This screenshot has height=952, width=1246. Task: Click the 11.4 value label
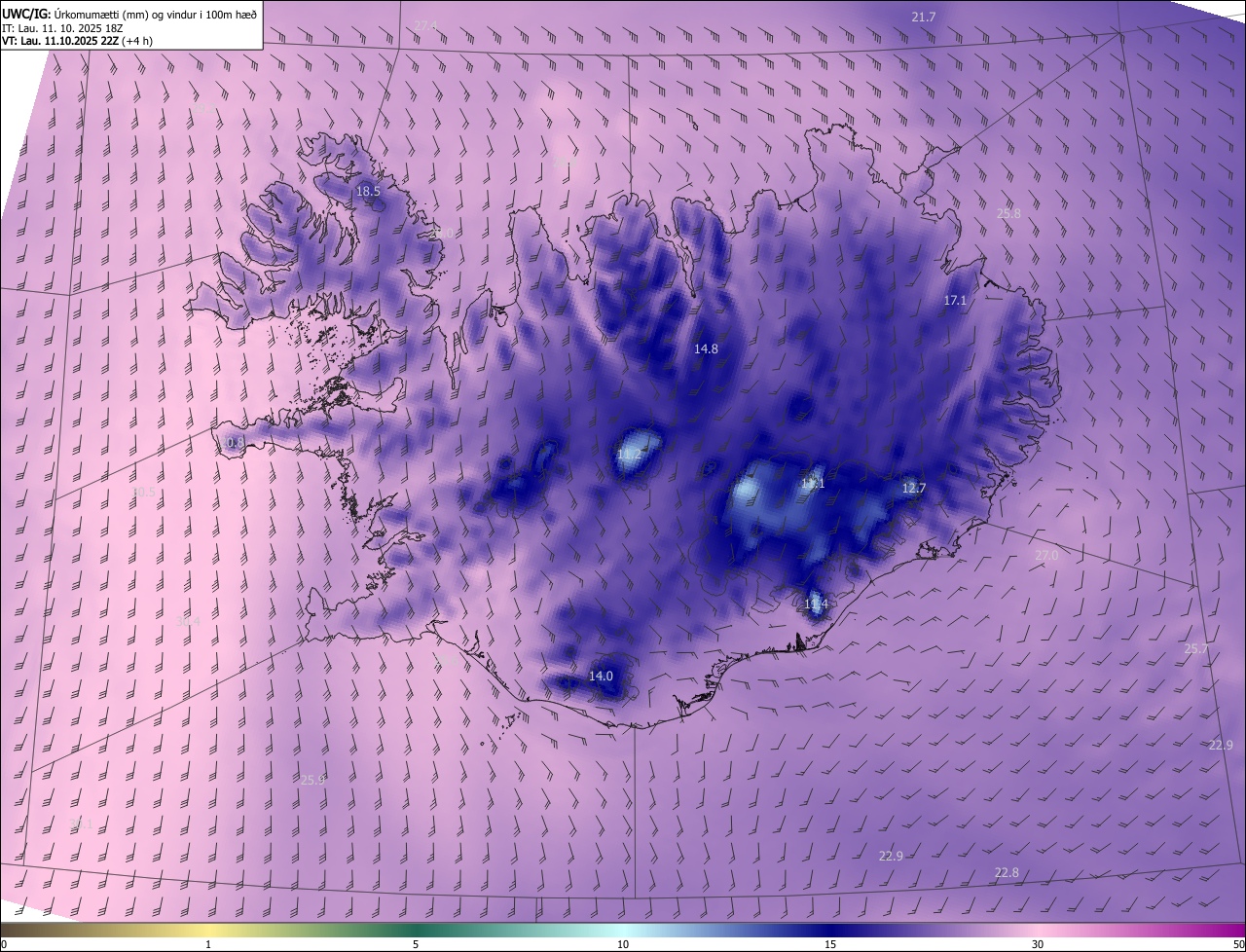(x=816, y=604)
